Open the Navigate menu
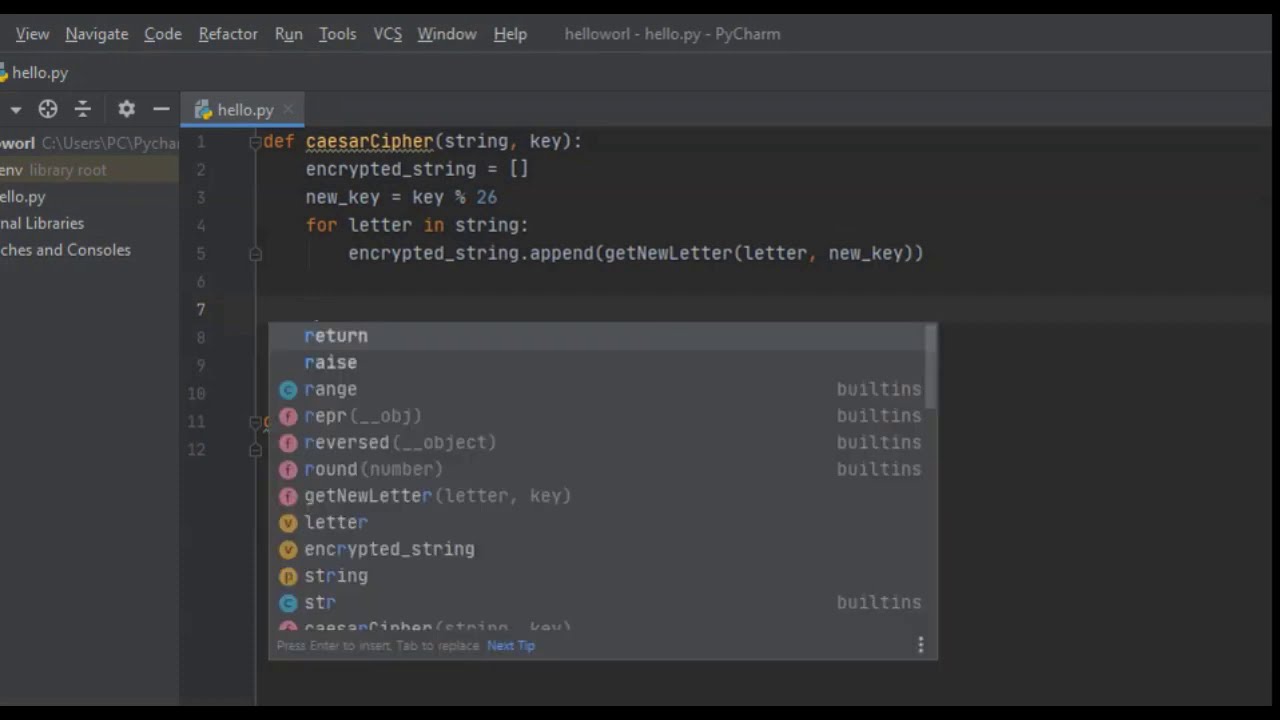The height and width of the screenshot is (720, 1280). (x=97, y=34)
